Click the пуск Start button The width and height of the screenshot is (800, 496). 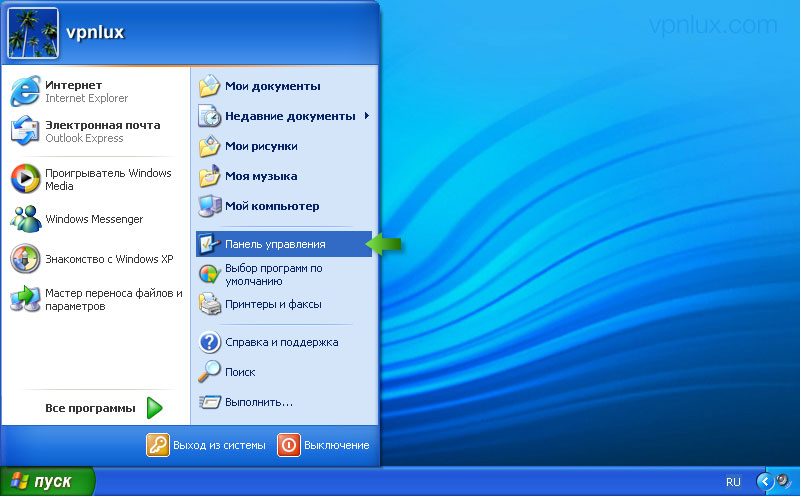pos(47,481)
